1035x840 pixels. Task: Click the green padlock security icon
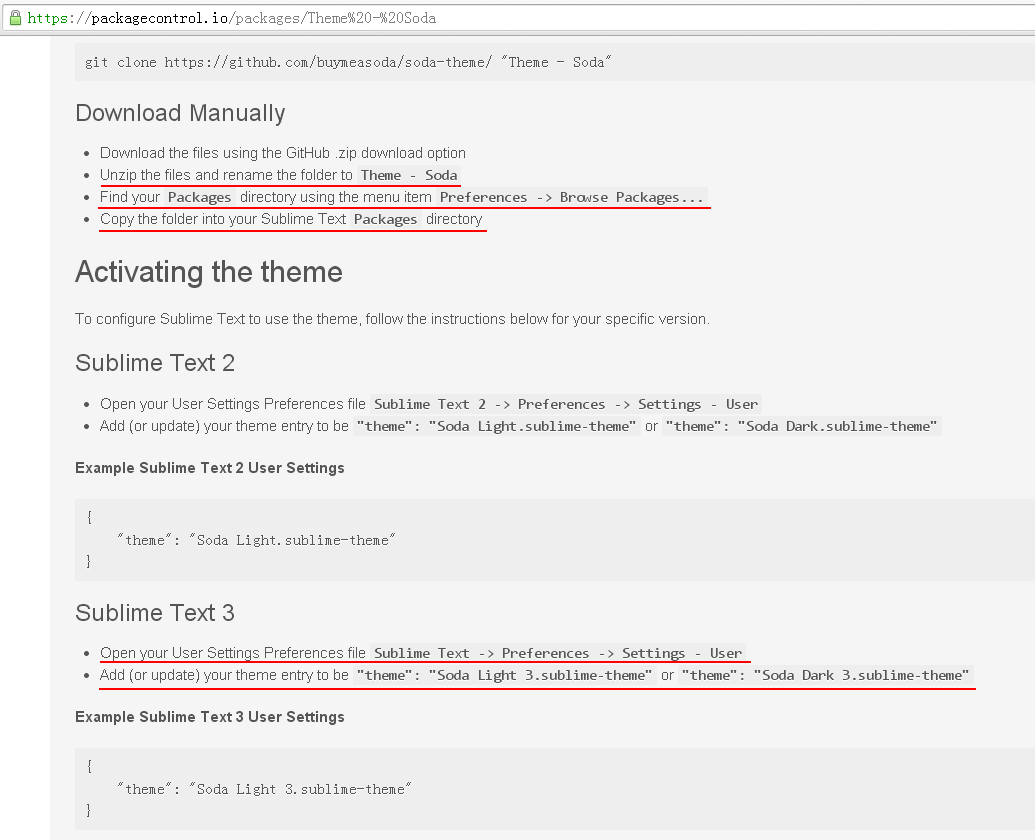point(15,18)
